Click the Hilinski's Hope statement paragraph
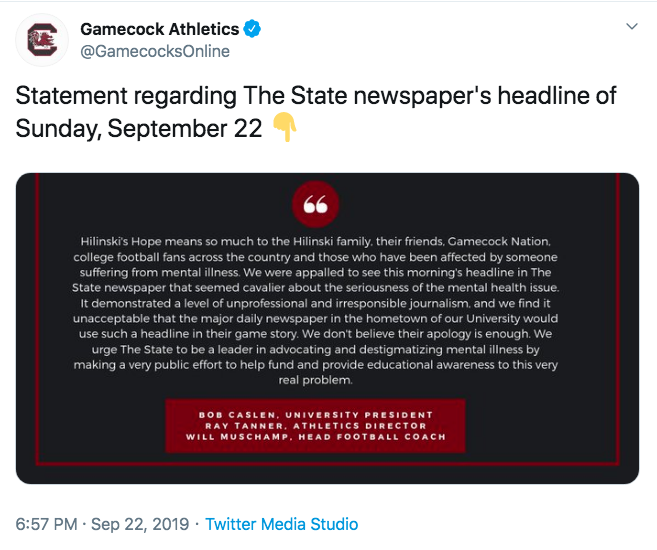Image resolution: width=657 pixels, height=550 pixels. tap(315, 310)
